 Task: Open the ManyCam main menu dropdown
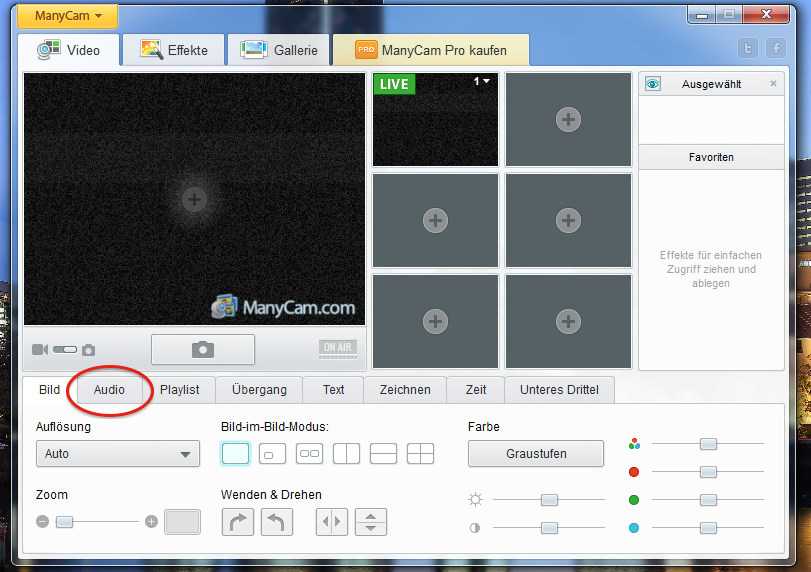tap(68, 16)
